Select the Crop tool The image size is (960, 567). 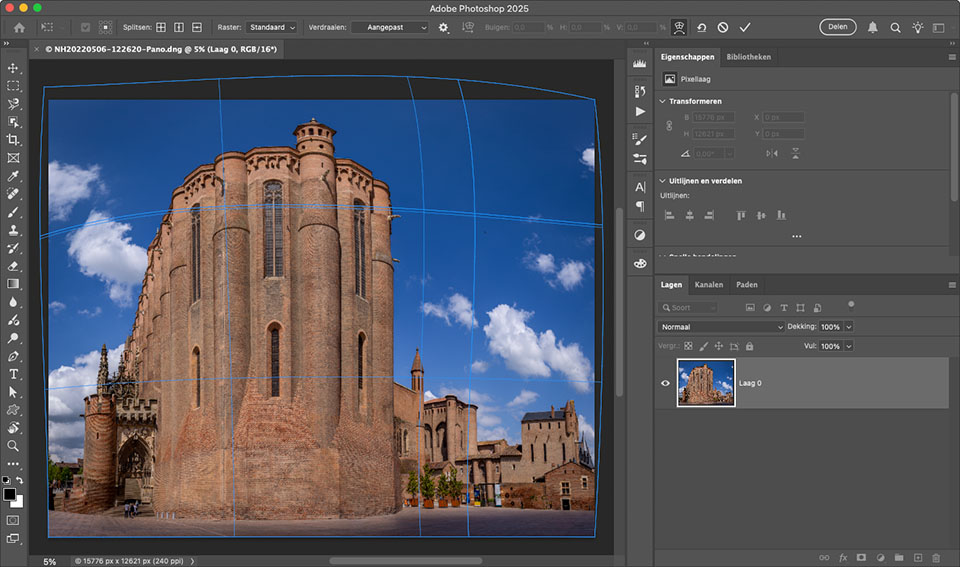click(x=13, y=140)
